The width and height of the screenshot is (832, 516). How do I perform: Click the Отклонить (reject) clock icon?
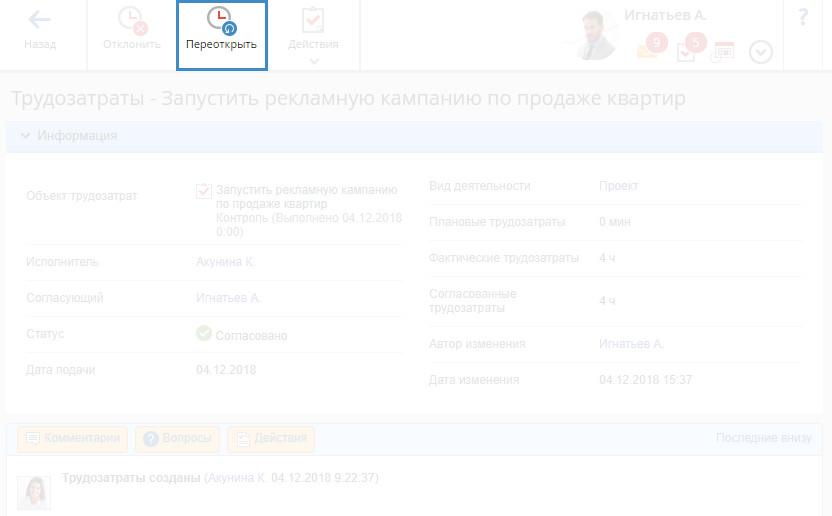(131, 20)
